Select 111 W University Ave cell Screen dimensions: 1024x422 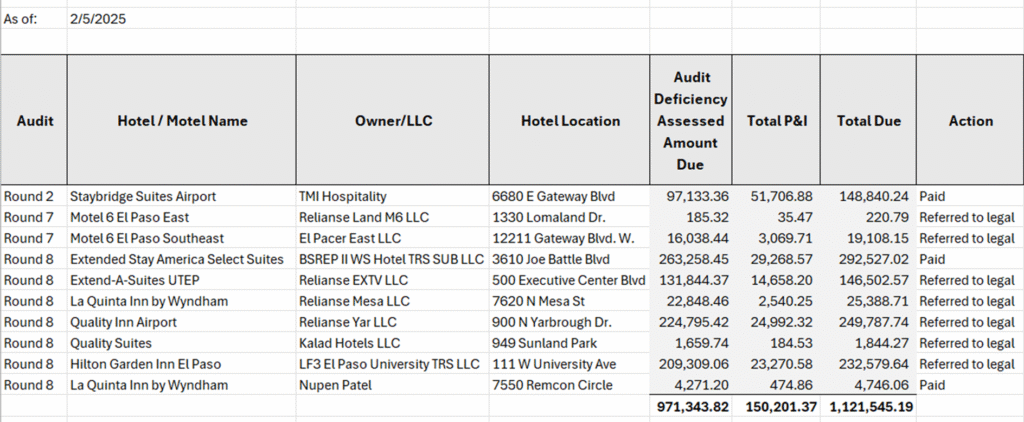coord(569,364)
